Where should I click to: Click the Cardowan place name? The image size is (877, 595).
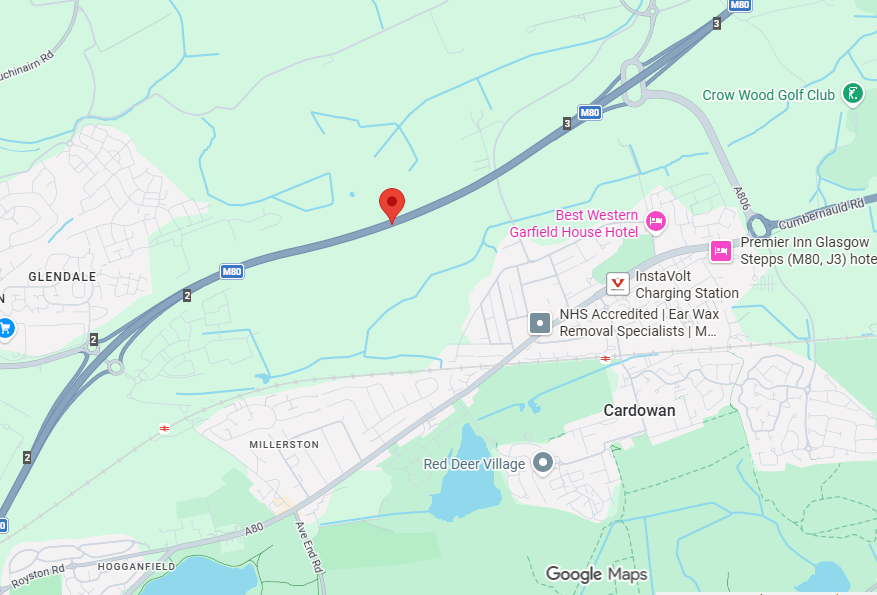click(x=639, y=410)
